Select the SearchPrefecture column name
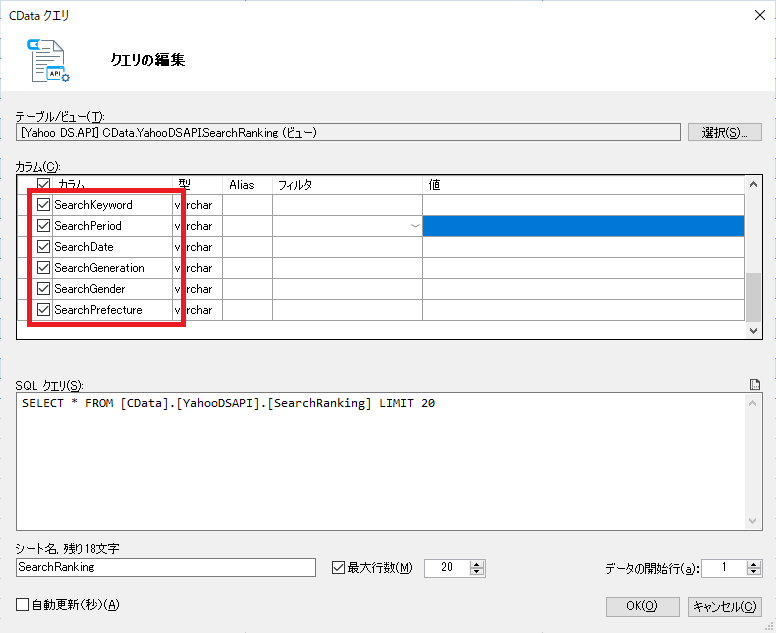 pyautogui.click(x=98, y=310)
